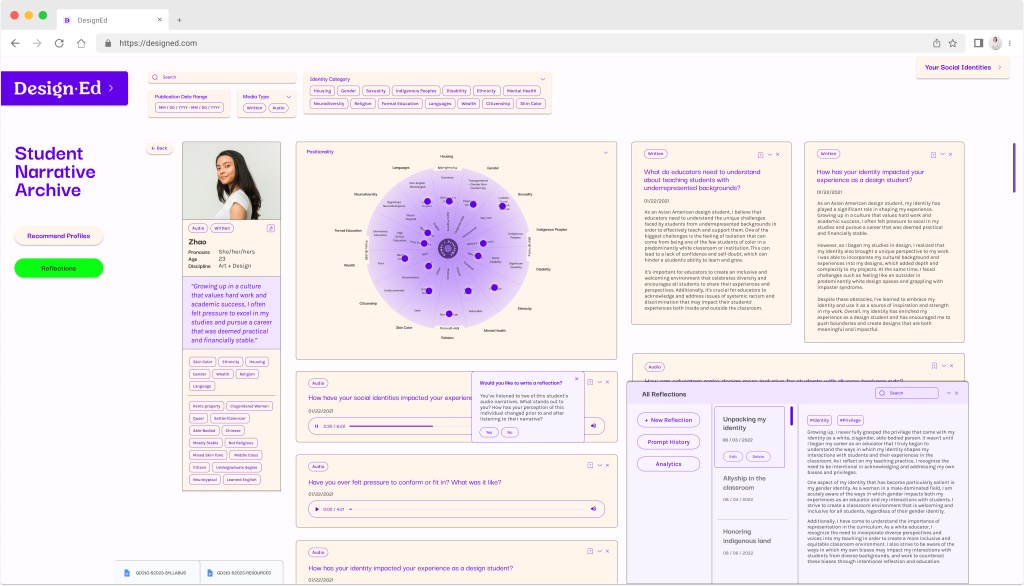Click the volume icon on the conform audio player

tap(593, 509)
